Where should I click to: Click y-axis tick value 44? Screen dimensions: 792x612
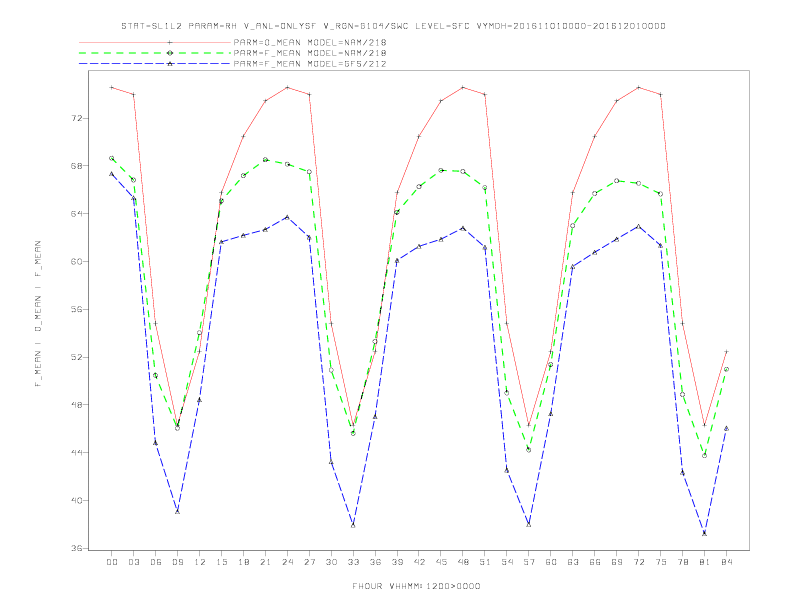click(76, 452)
